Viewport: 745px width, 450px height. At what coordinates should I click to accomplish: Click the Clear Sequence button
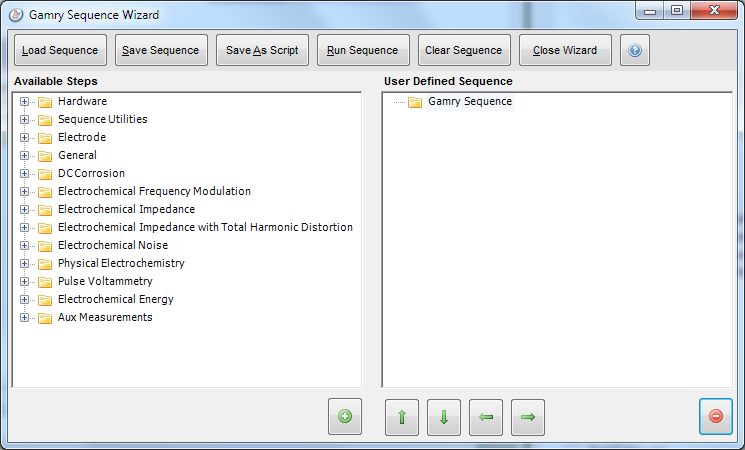(x=464, y=50)
